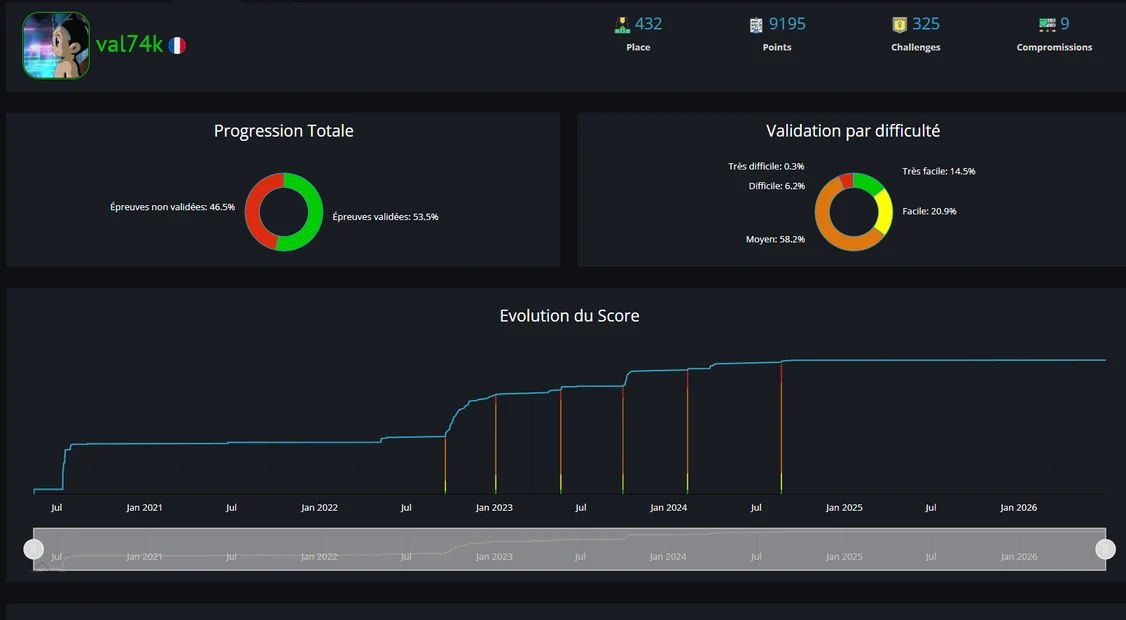Click the points icon beside 9195
Viewport: 1126px width, 620px height.
click(756, 25)
